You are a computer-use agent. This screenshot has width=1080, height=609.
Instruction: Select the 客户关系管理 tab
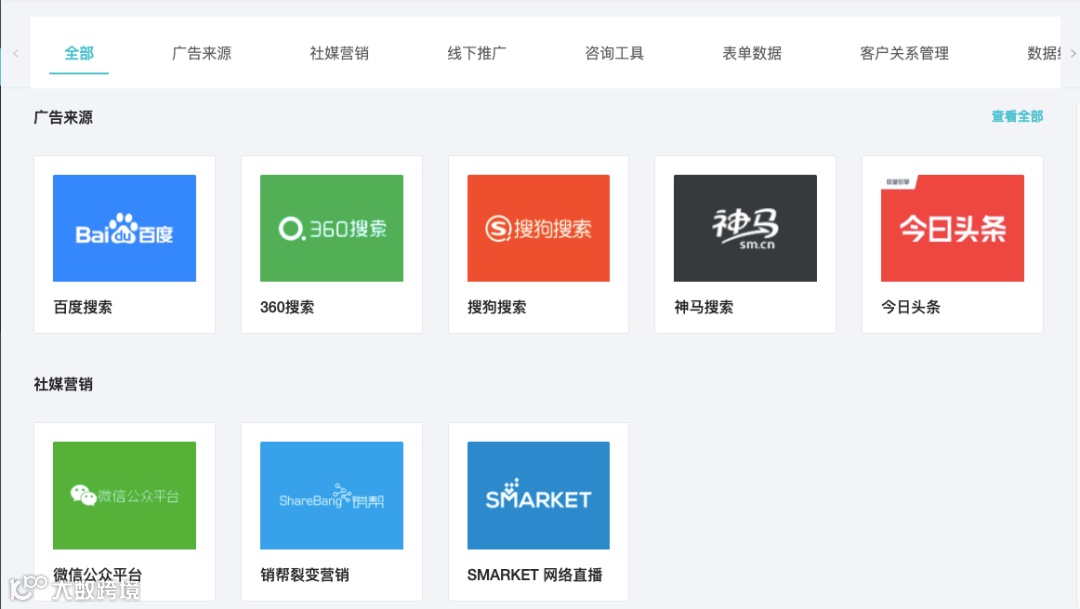pos(904,53)
